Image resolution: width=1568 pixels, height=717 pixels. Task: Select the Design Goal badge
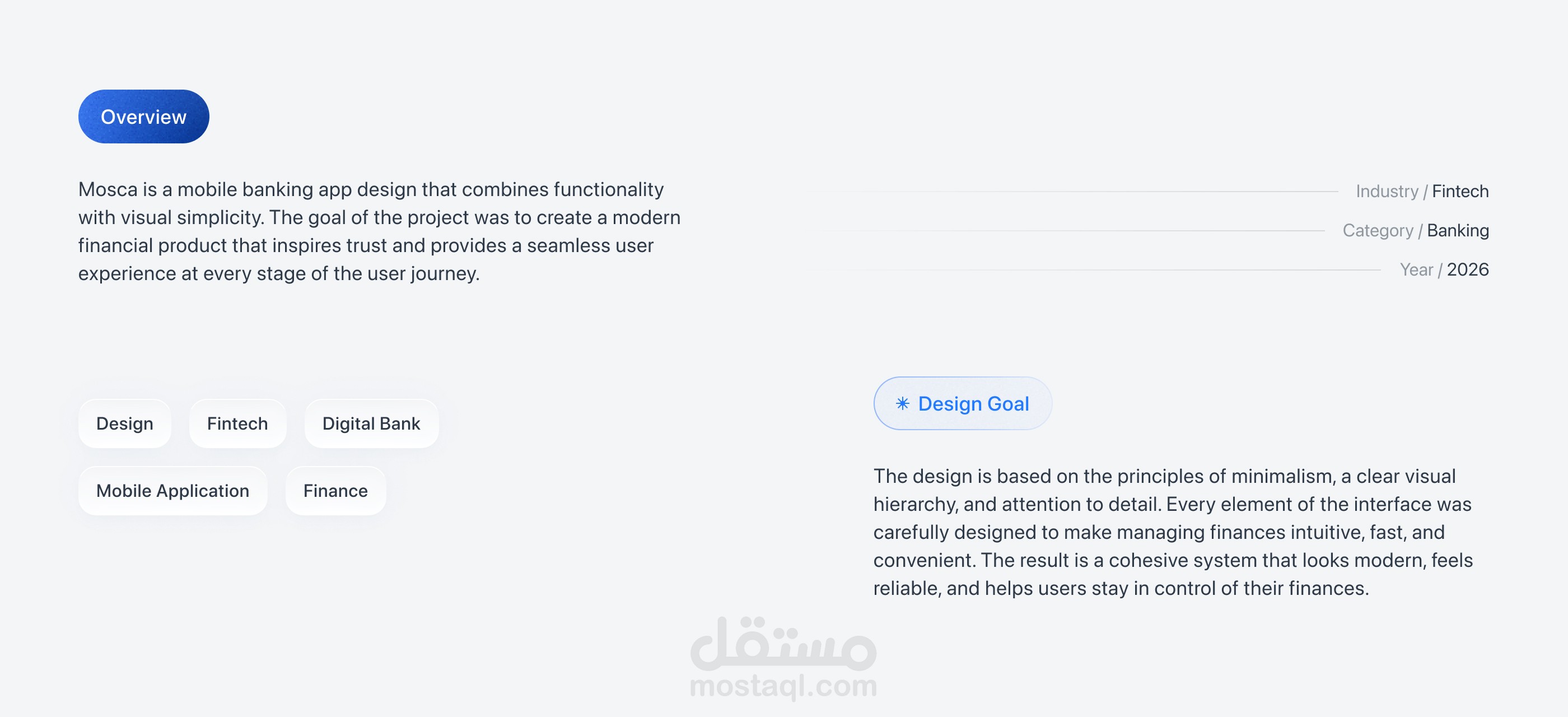[962, 403]
